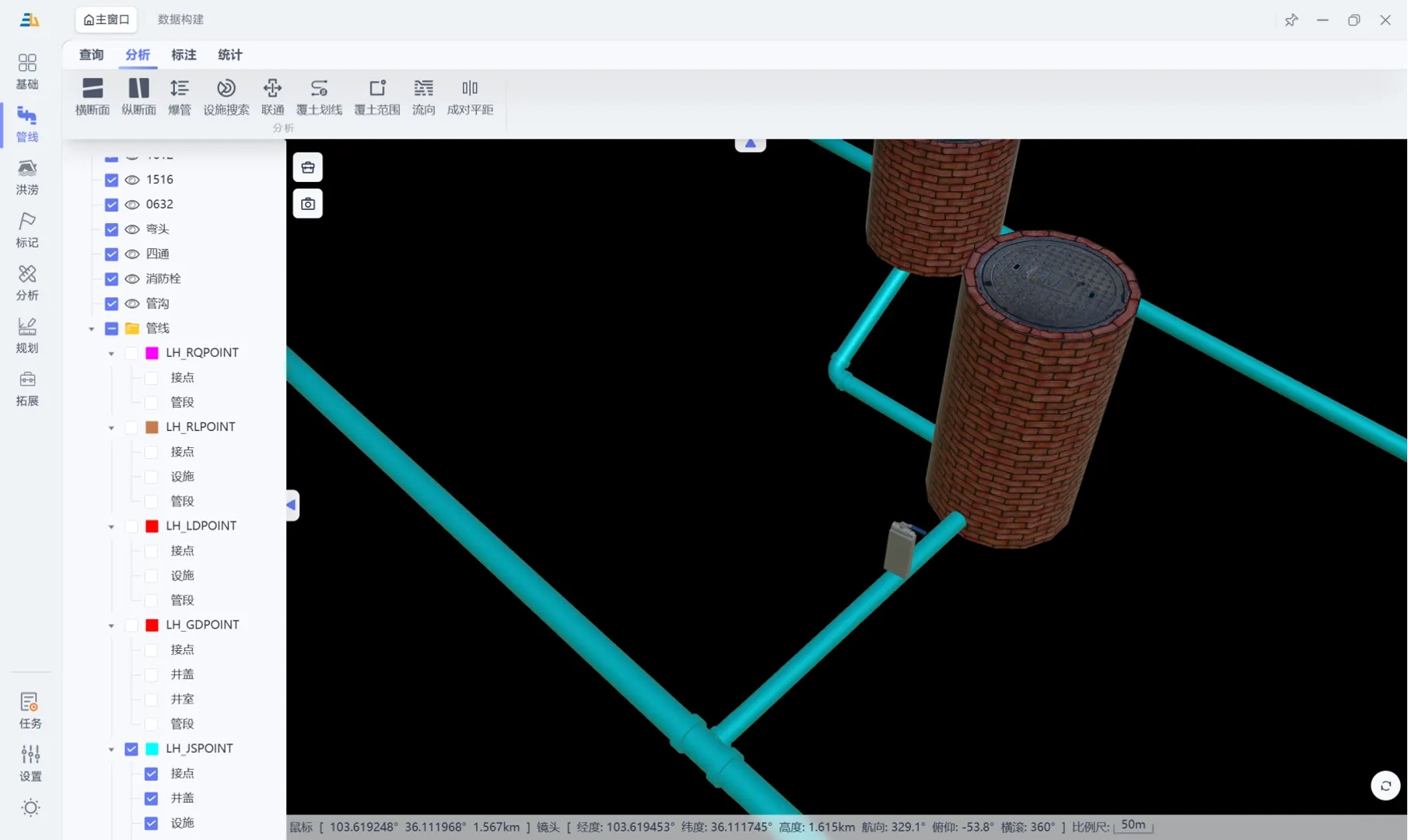Select the 井盖 item under LH_GDPOINT

[182, 674]
